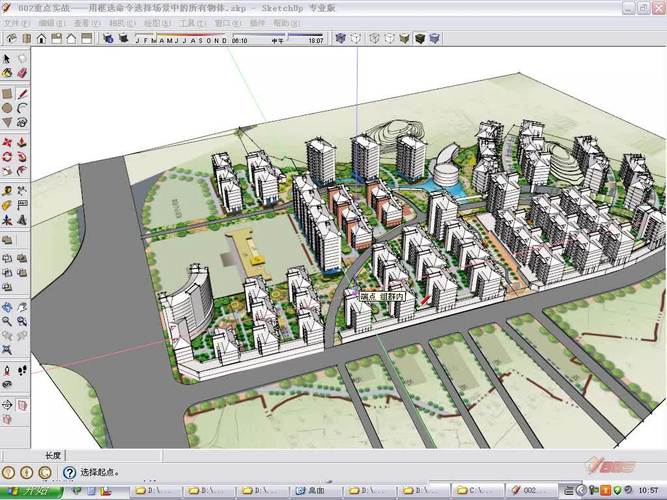Click the blue question-mark help icon
Image resolution: width=667 pixels, height=500 pixels.
69,472
